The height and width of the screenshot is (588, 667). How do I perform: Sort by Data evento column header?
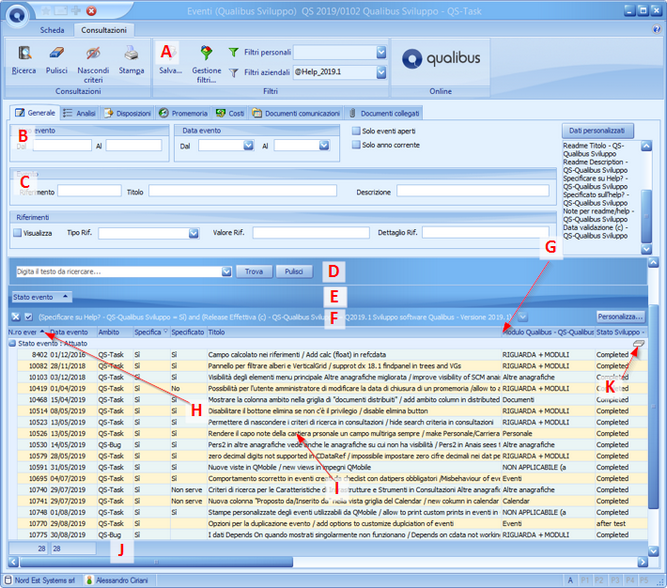click(x=73, y=332)
